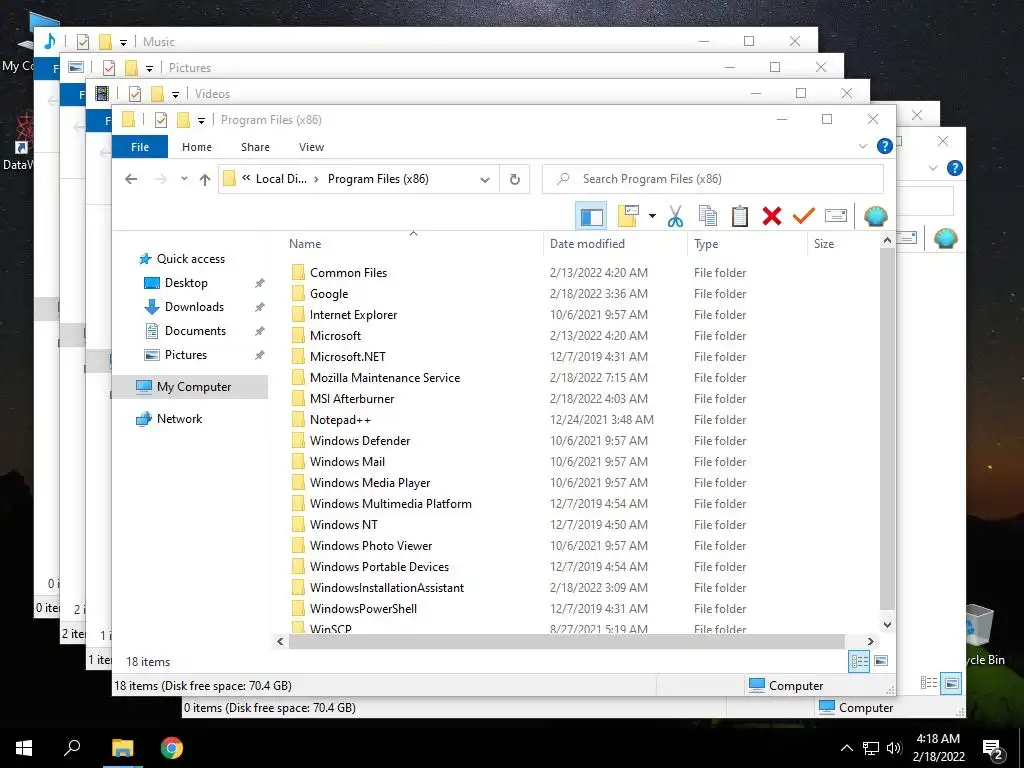The width and height of the screenshot is (1024, 768).
Task: Open Quick Access Toolbar dropdown in Pictures window
Action: [x=149, y=68]
